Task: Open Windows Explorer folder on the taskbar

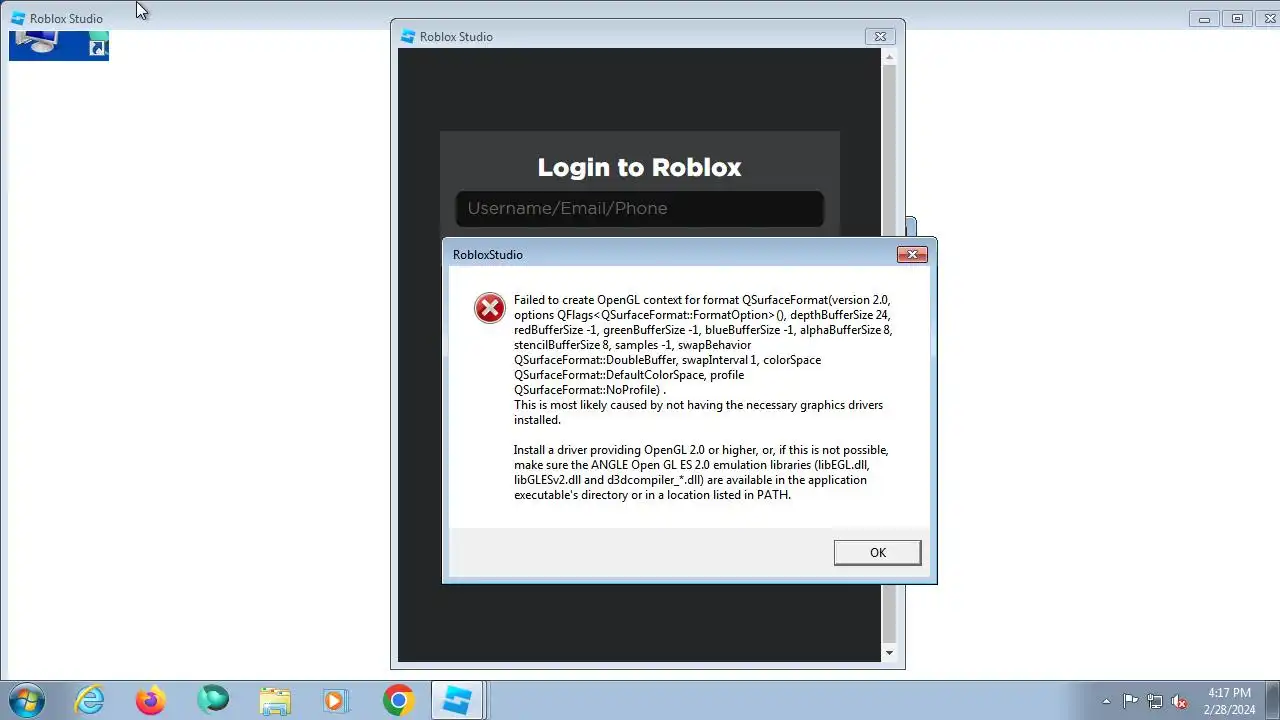Action: pyautogui.click(x=275, y=701)
